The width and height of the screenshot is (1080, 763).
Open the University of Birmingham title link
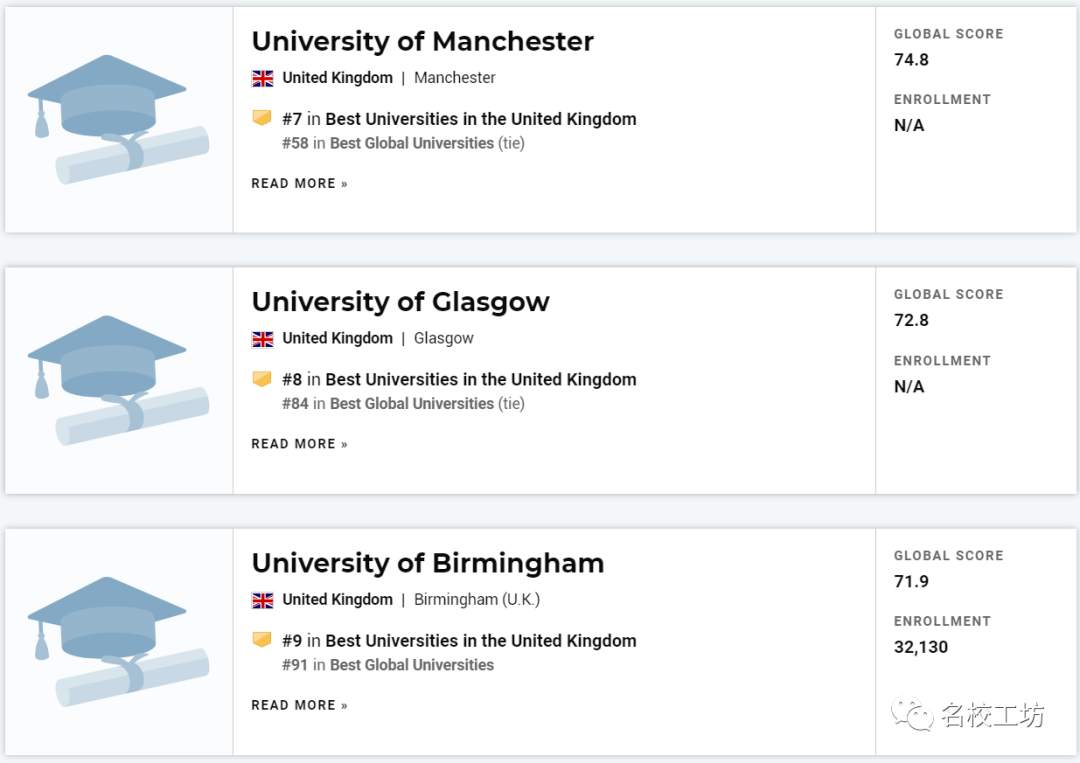click(x=428, y=563)
